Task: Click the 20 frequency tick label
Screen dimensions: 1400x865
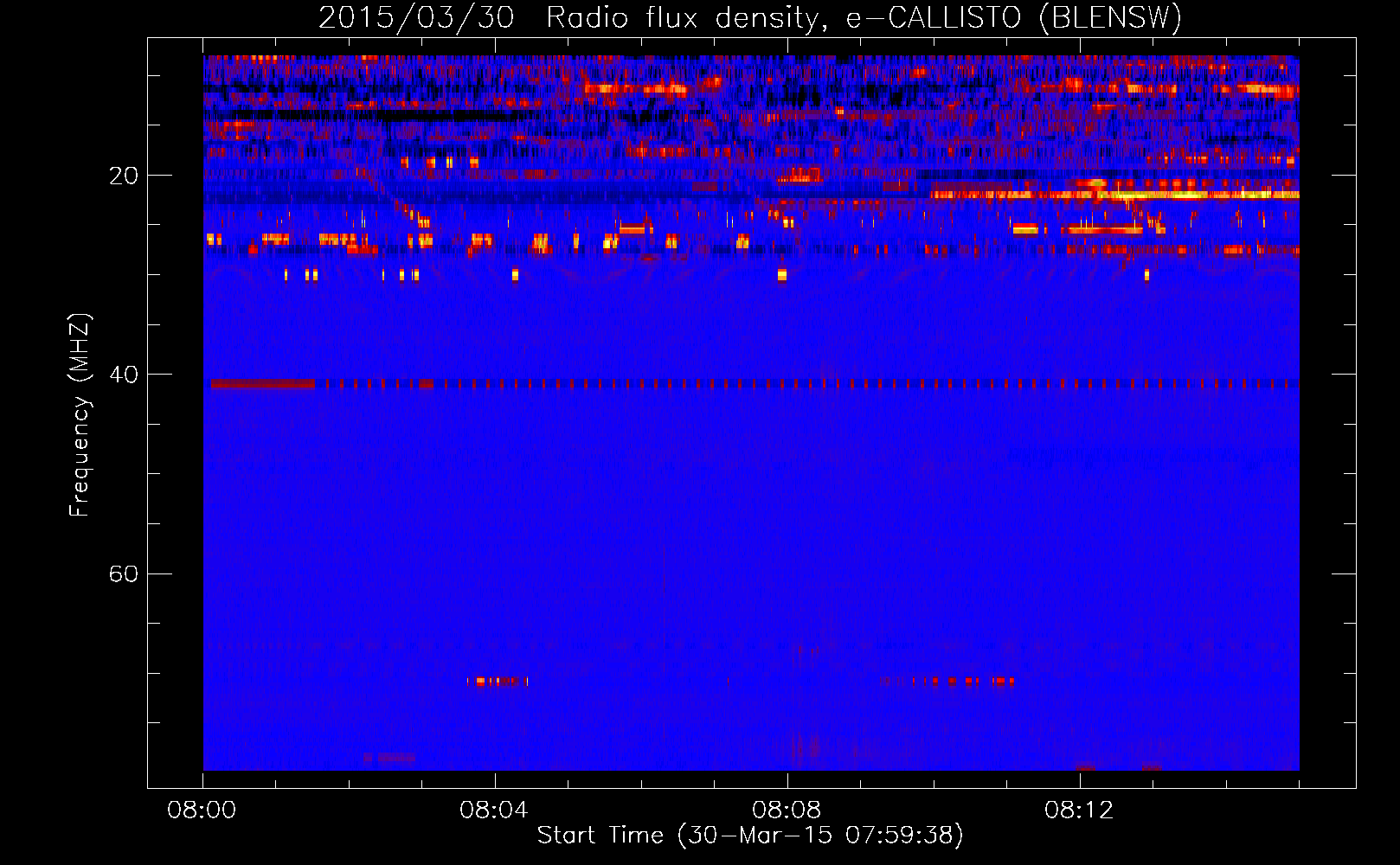Action: click(124, 176)
